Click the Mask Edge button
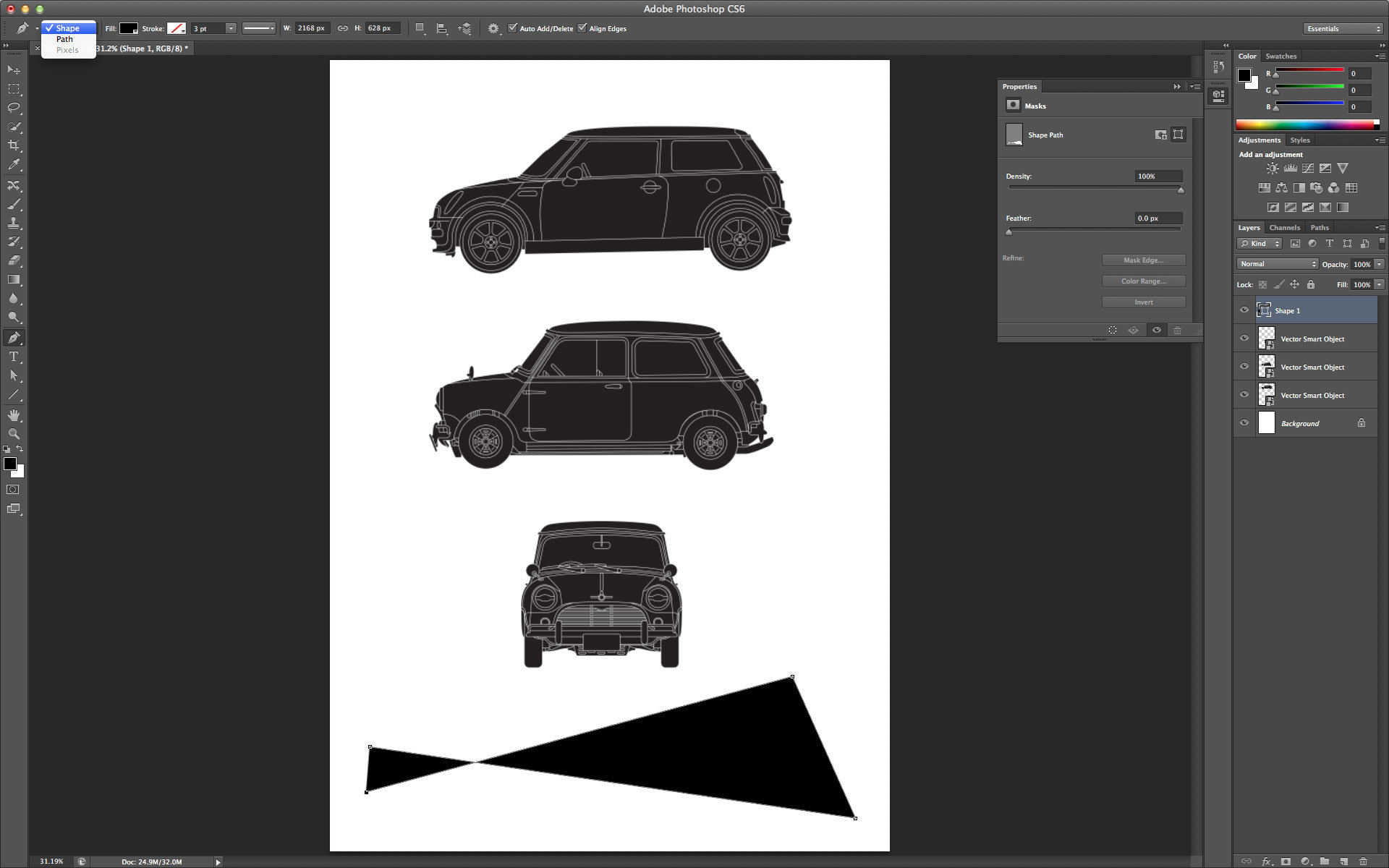This screenshot has height=868, width=1389. click(x=1143, y=260)
